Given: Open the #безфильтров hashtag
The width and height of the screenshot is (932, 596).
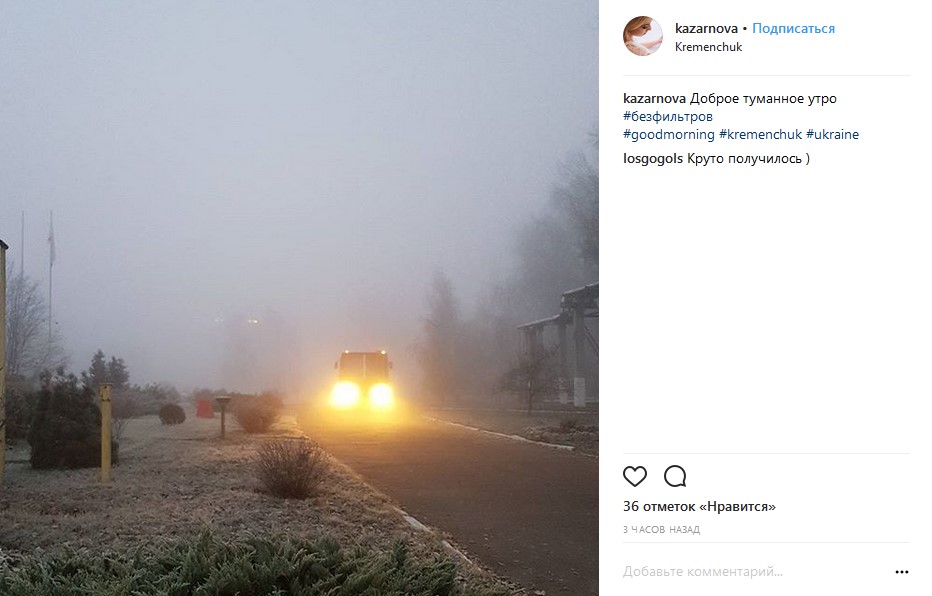Looking at the screenshot, I should 667,116.
